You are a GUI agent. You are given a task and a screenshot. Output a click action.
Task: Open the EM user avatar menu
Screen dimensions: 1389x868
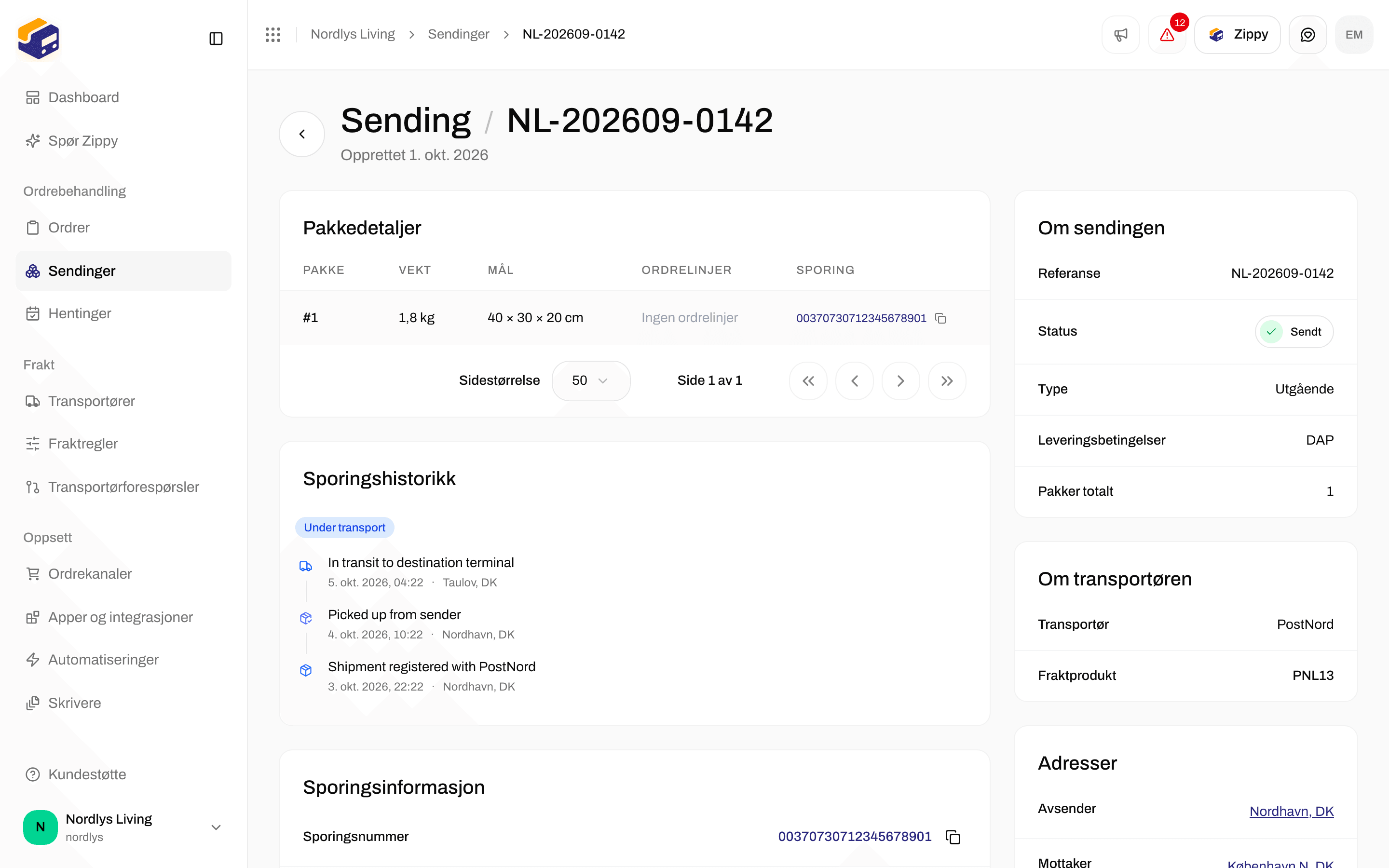pos(1354,34)
